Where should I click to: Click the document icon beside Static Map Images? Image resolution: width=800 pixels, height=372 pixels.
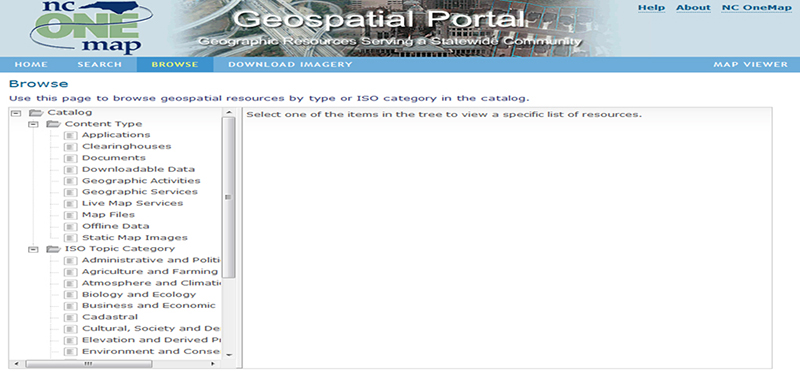(x=71, y=238)
